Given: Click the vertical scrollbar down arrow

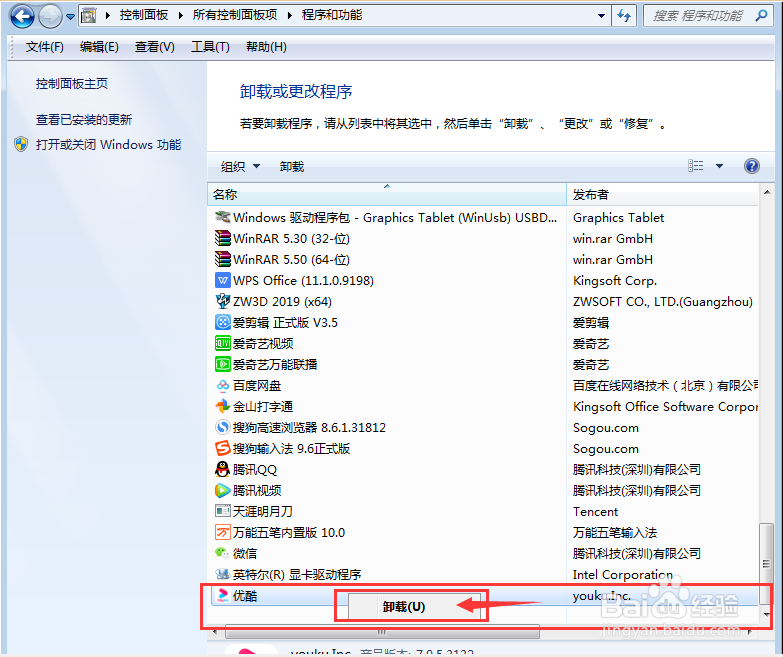Looking at the screenshot, I should coord(767,614).
